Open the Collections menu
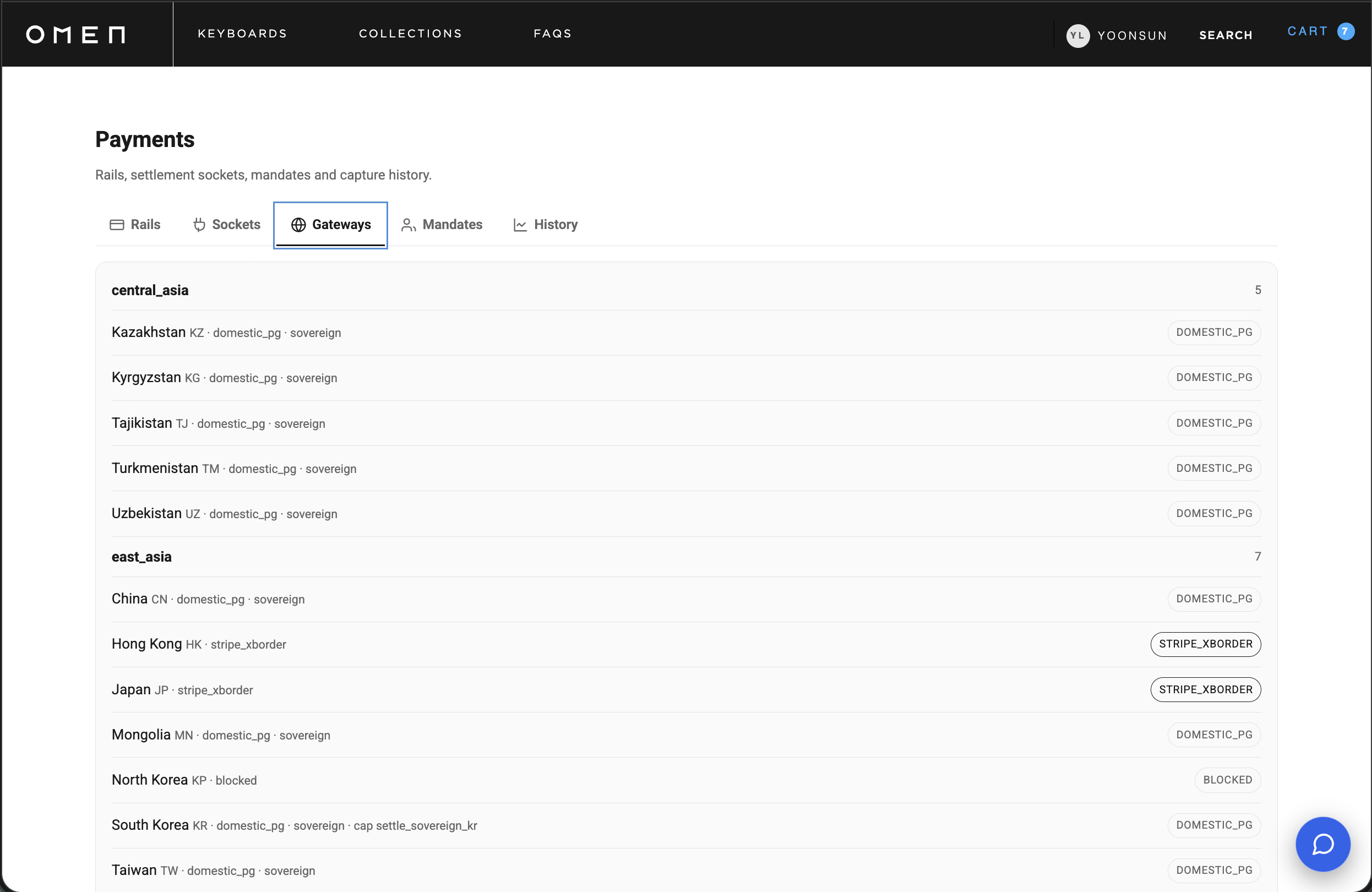Image resolution: width=1372 pixels, height=892 pixels. pyautogui.click(x=411, y=34)
